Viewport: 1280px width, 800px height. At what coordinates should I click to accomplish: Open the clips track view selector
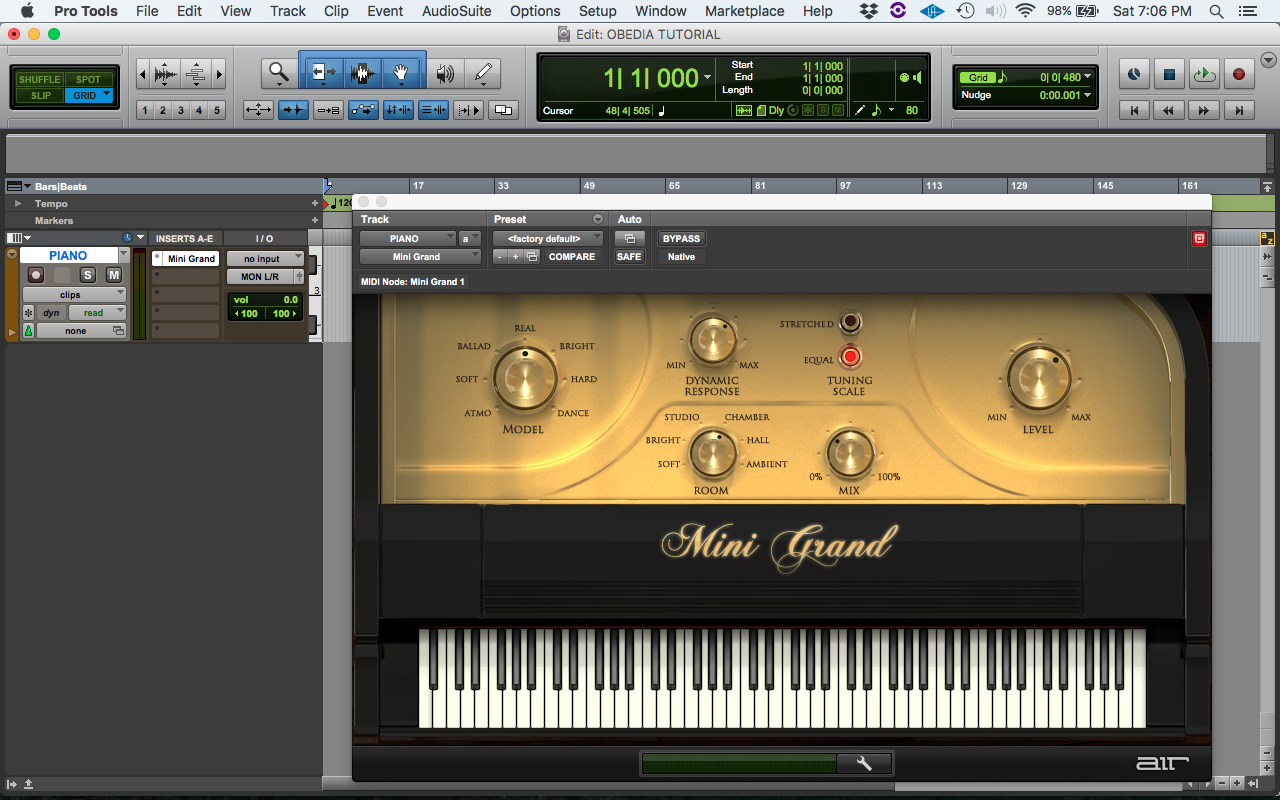point(74,295)
